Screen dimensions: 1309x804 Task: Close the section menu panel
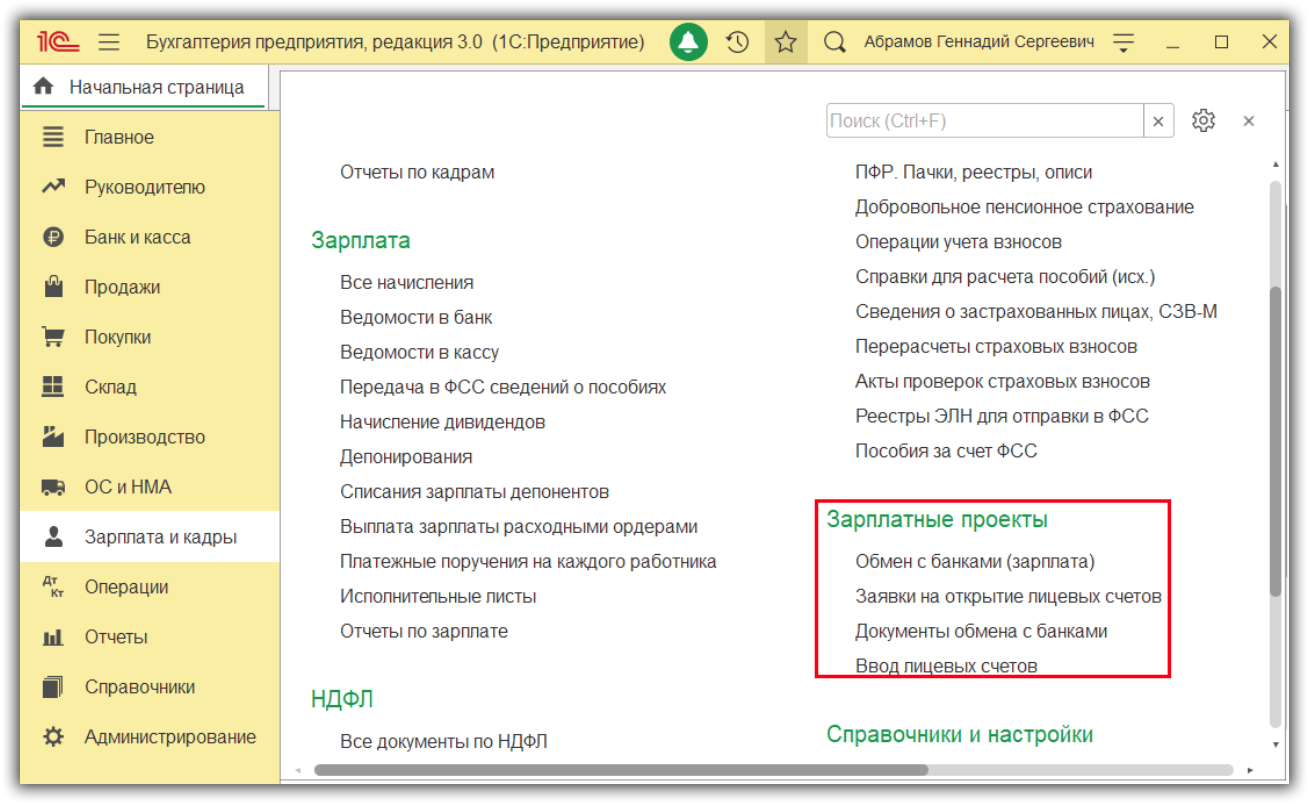point(1248,121)
